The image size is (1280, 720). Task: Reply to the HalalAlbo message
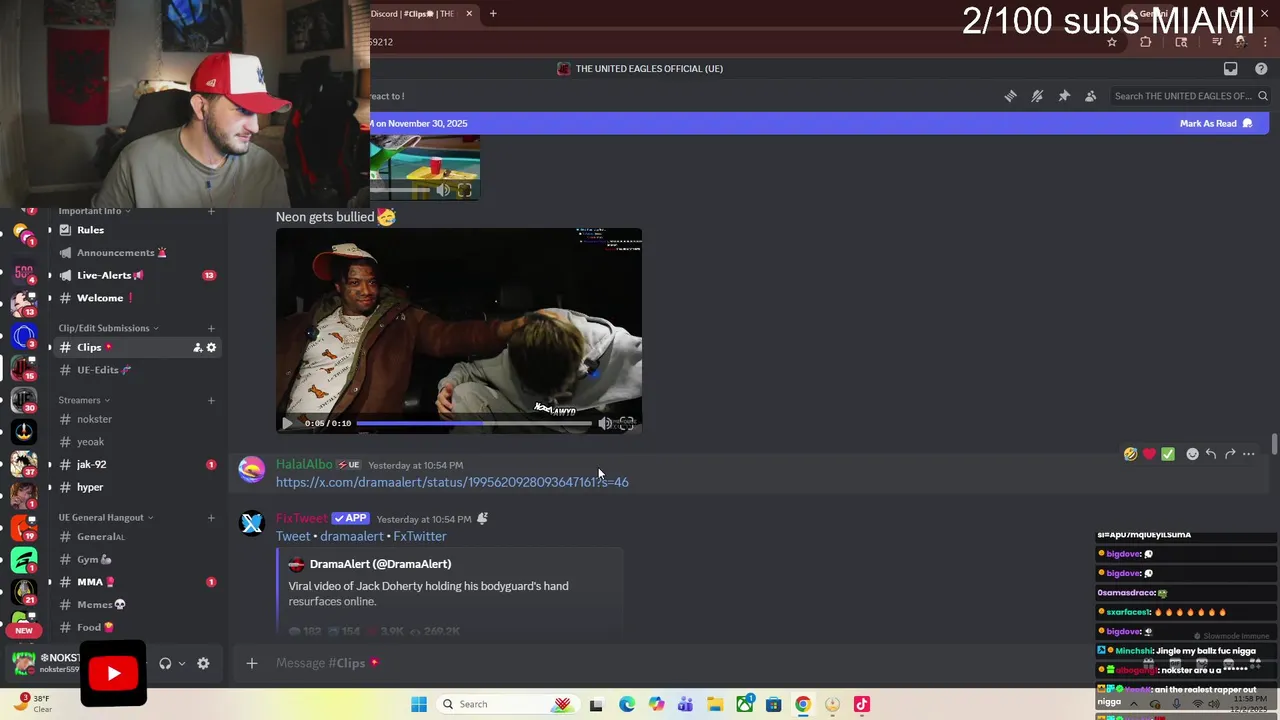tap(1211, 454)
